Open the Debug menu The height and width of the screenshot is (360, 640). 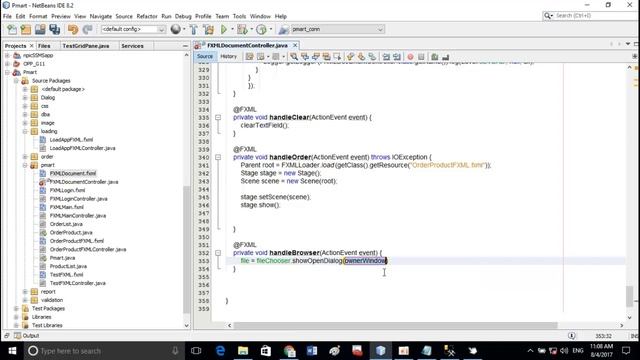(183, 16)
